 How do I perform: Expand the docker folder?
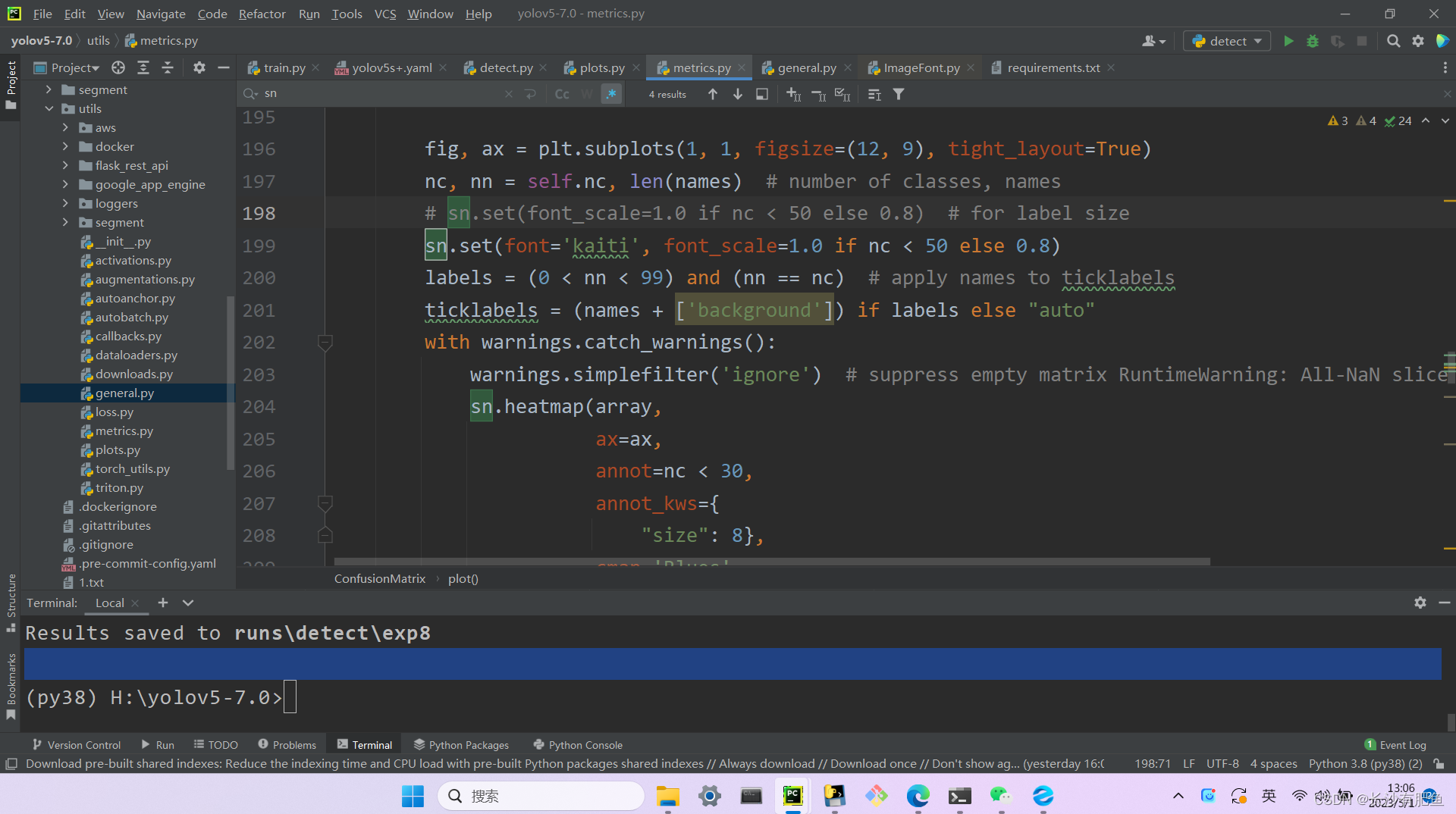coord(65,146)
